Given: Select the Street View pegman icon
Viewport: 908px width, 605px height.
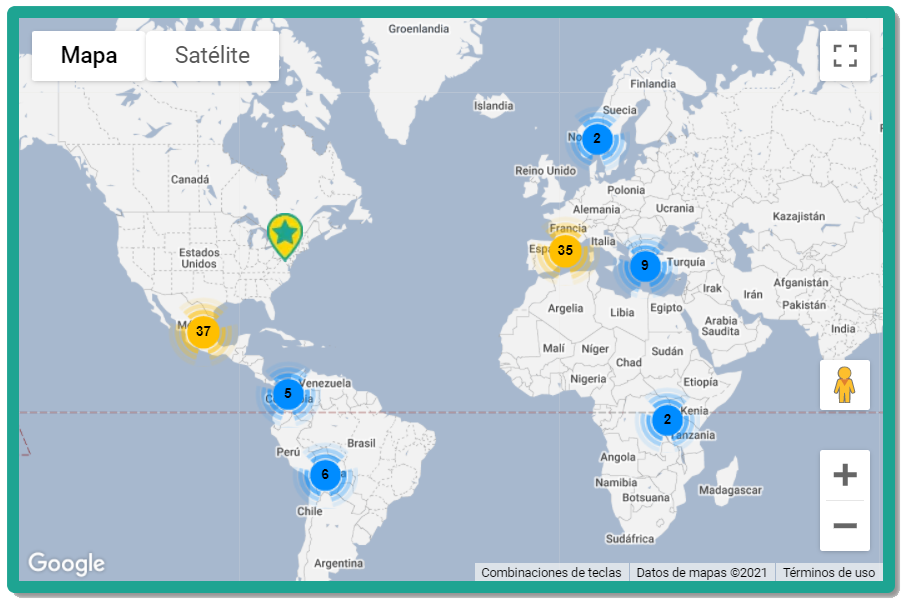Looking at the screenshot, I should pyautogui.click(x=845, y=385).
